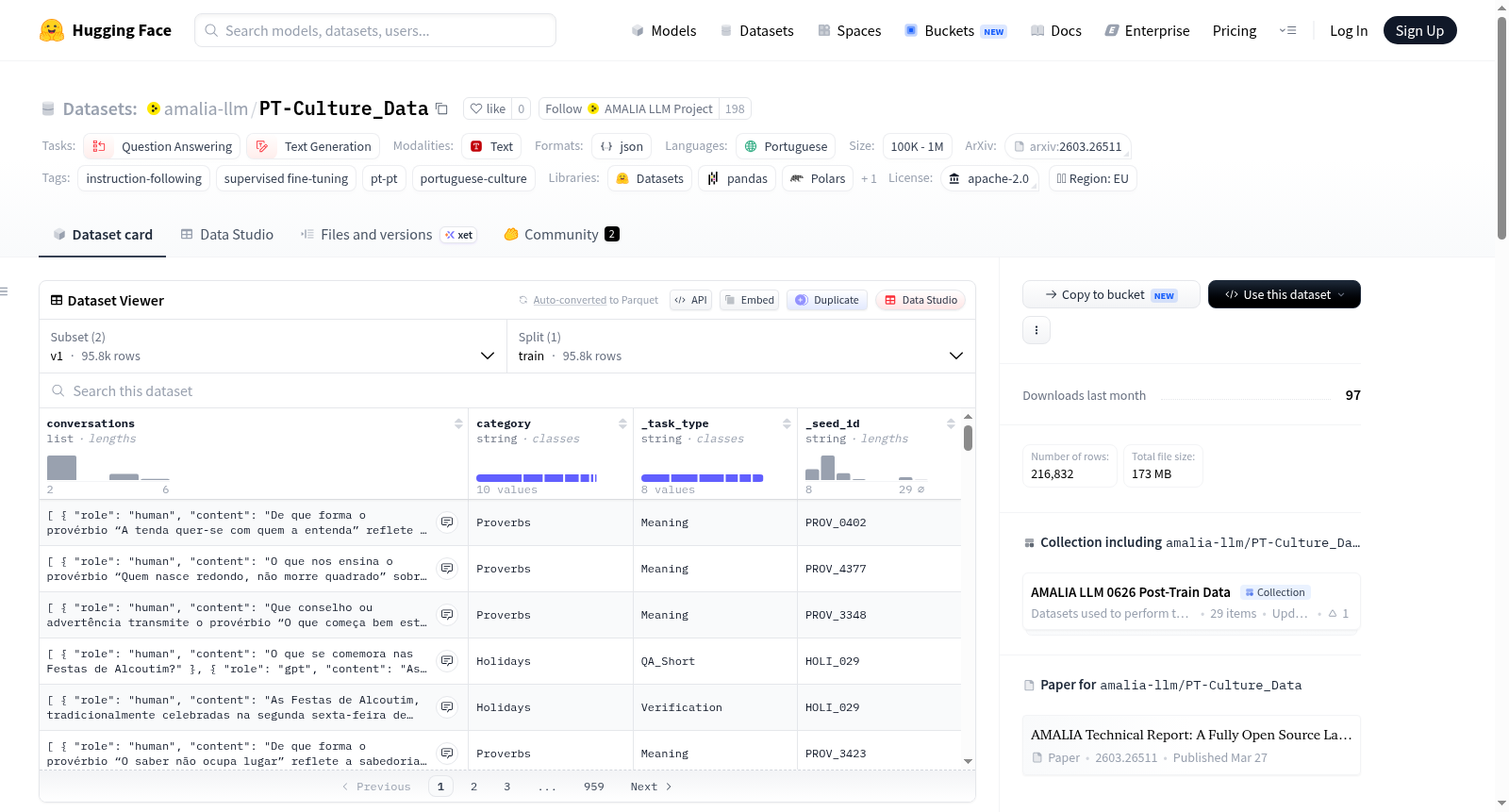Open the Files and versions tab
The image size is (1509, 812).
tap(389, 235)
